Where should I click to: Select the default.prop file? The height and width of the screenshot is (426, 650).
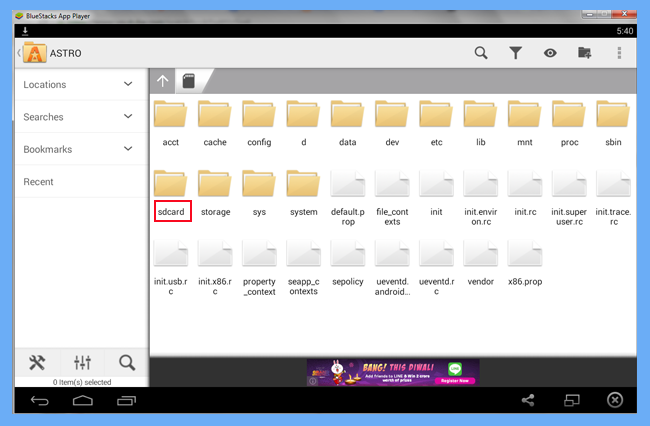(x=348, y=198)
